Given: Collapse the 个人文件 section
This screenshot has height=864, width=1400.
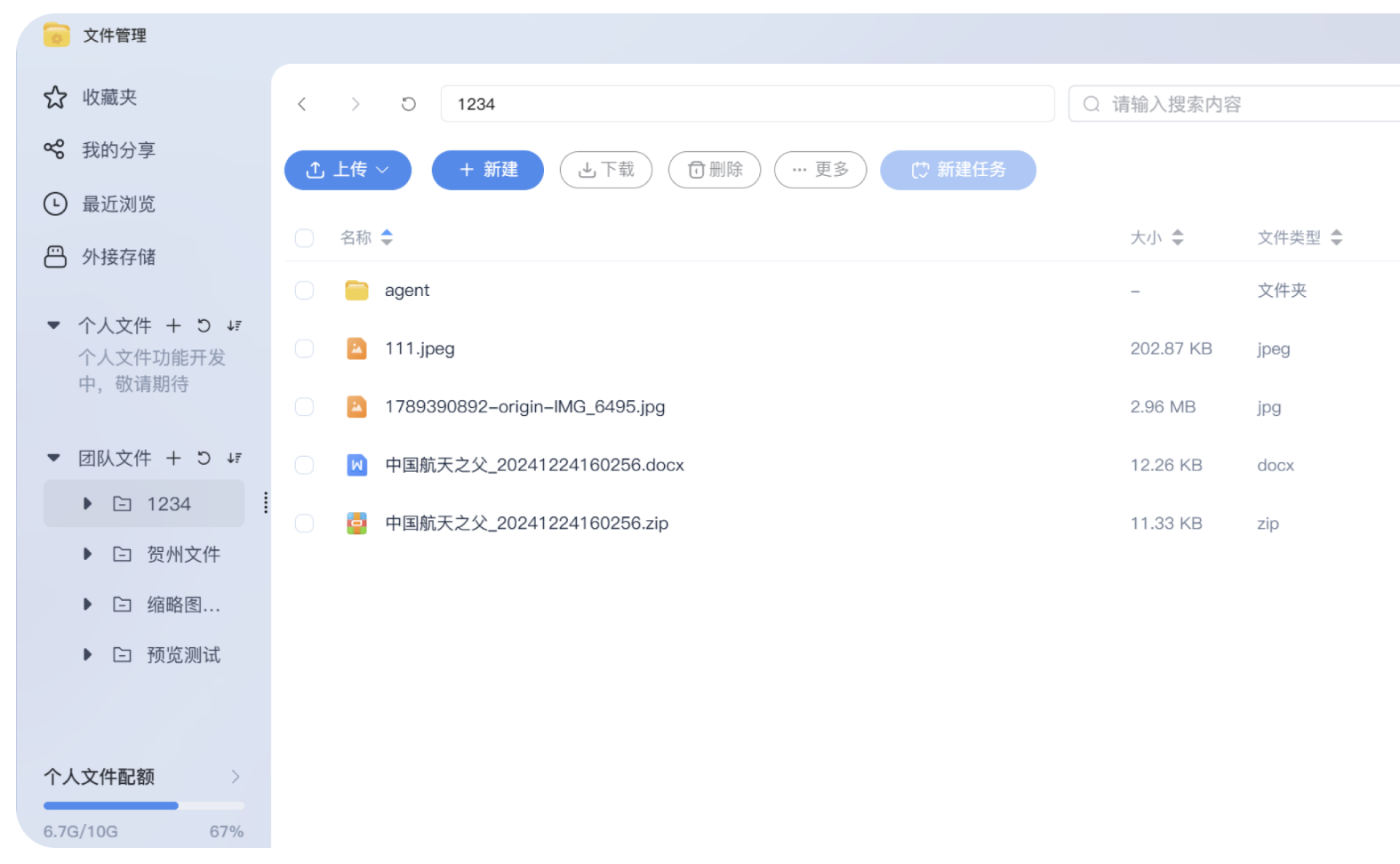Looking at the screenshot, I should pyautogui.click(x=53, y=325).
